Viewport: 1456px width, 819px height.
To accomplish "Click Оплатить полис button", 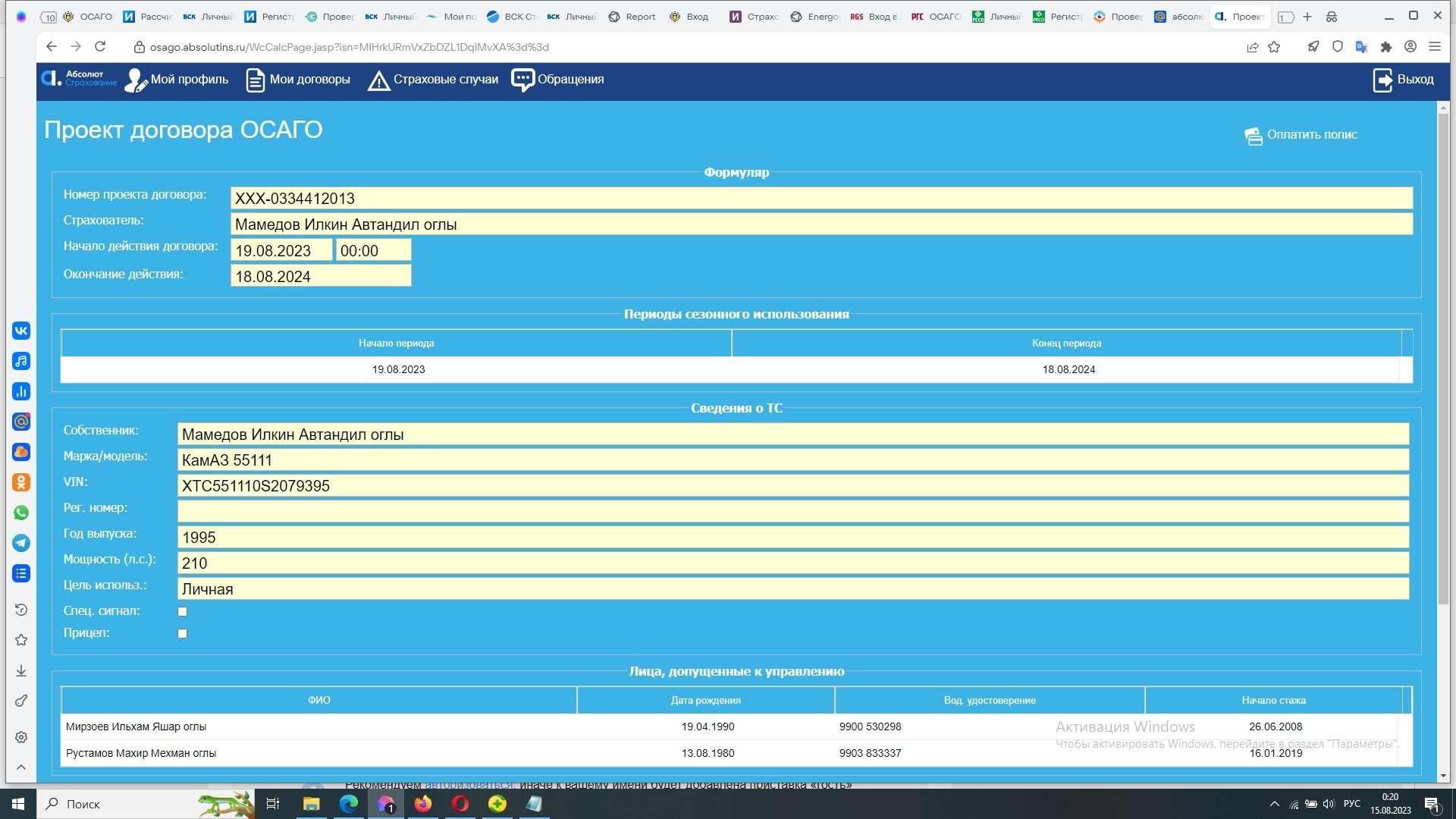I will click(x=1301, y=135).
